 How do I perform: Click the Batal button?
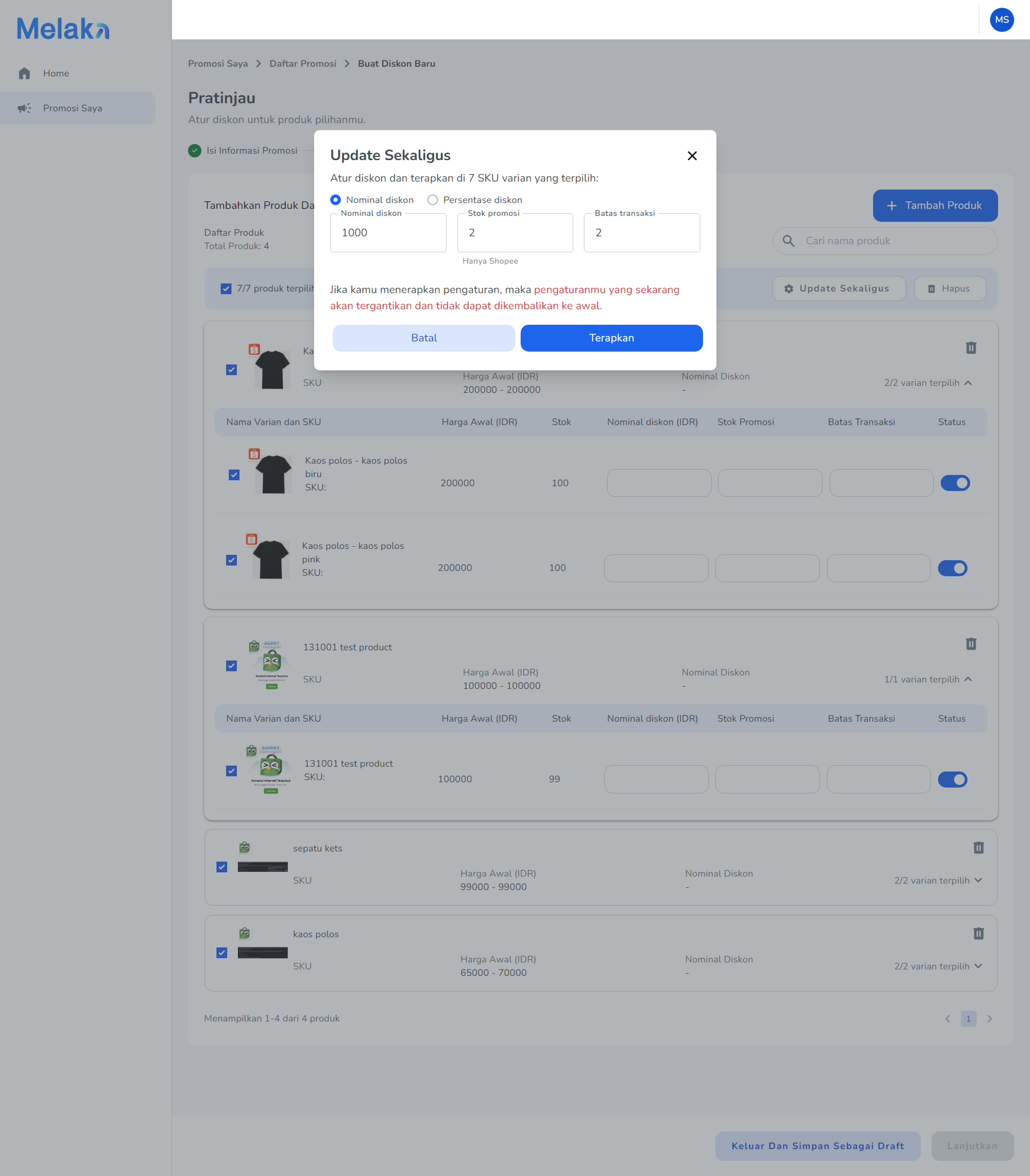[424, 338]
